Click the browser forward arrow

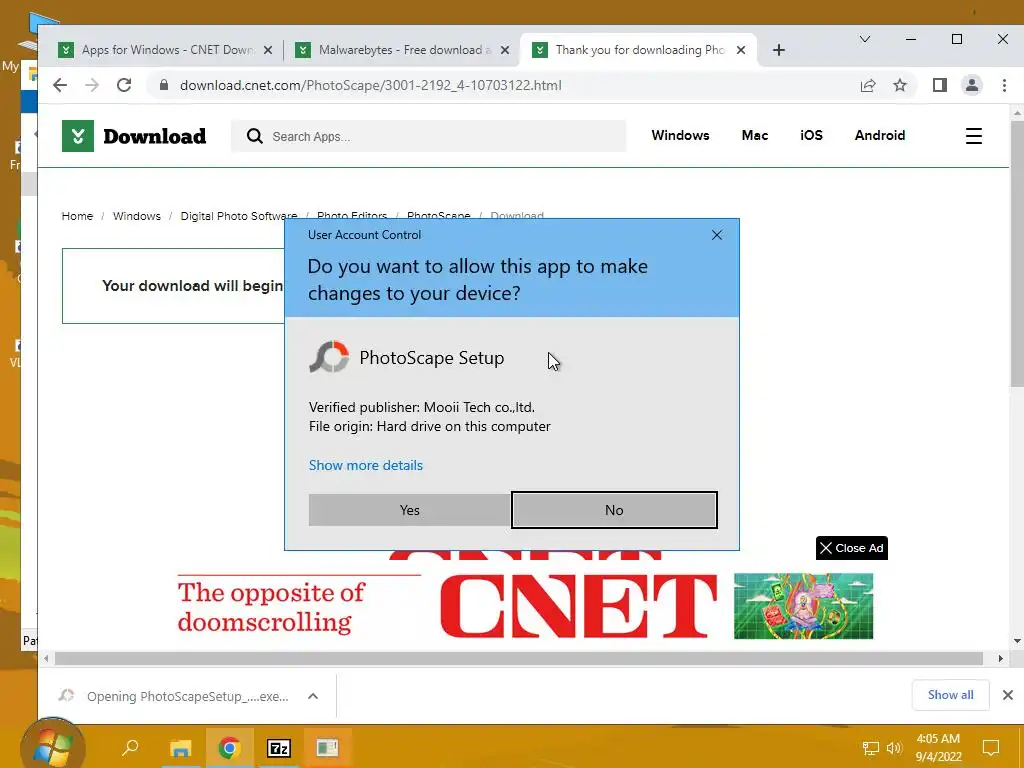pos(92,85)
